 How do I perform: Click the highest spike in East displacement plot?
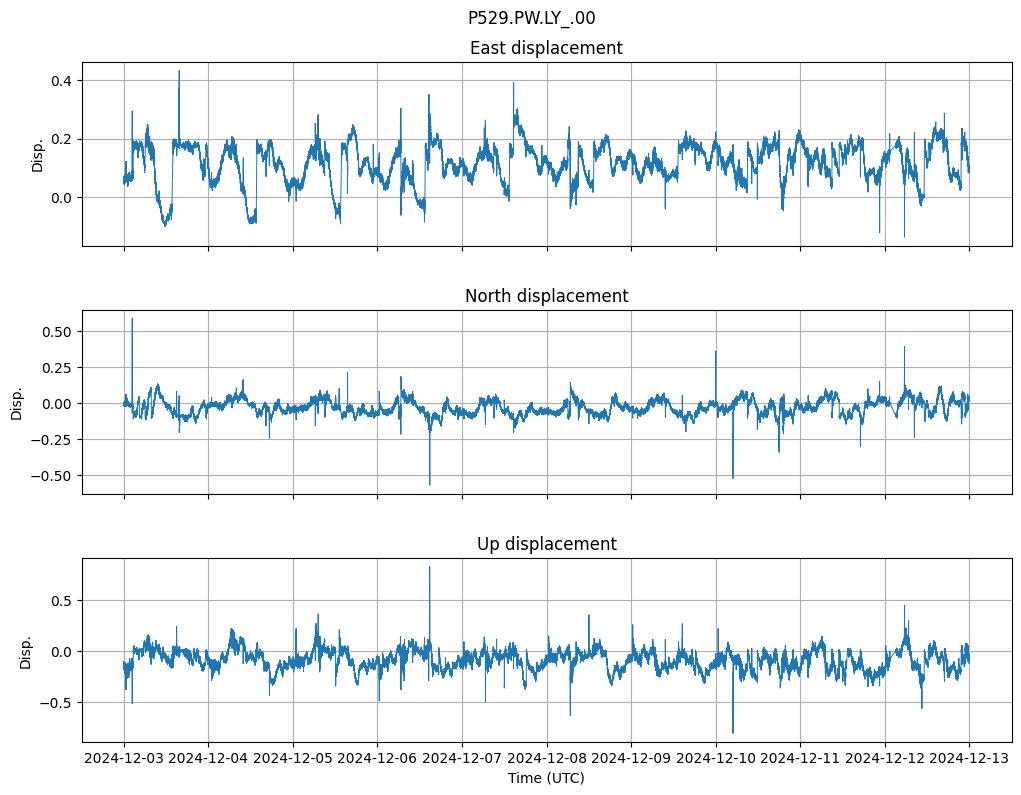click(x=179, y=72)
